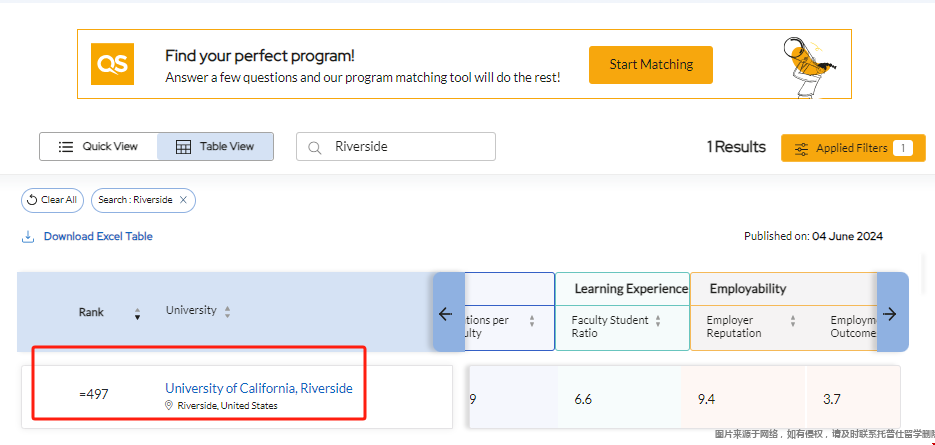Select the 3.7 Employment Outcomes value

831,399
